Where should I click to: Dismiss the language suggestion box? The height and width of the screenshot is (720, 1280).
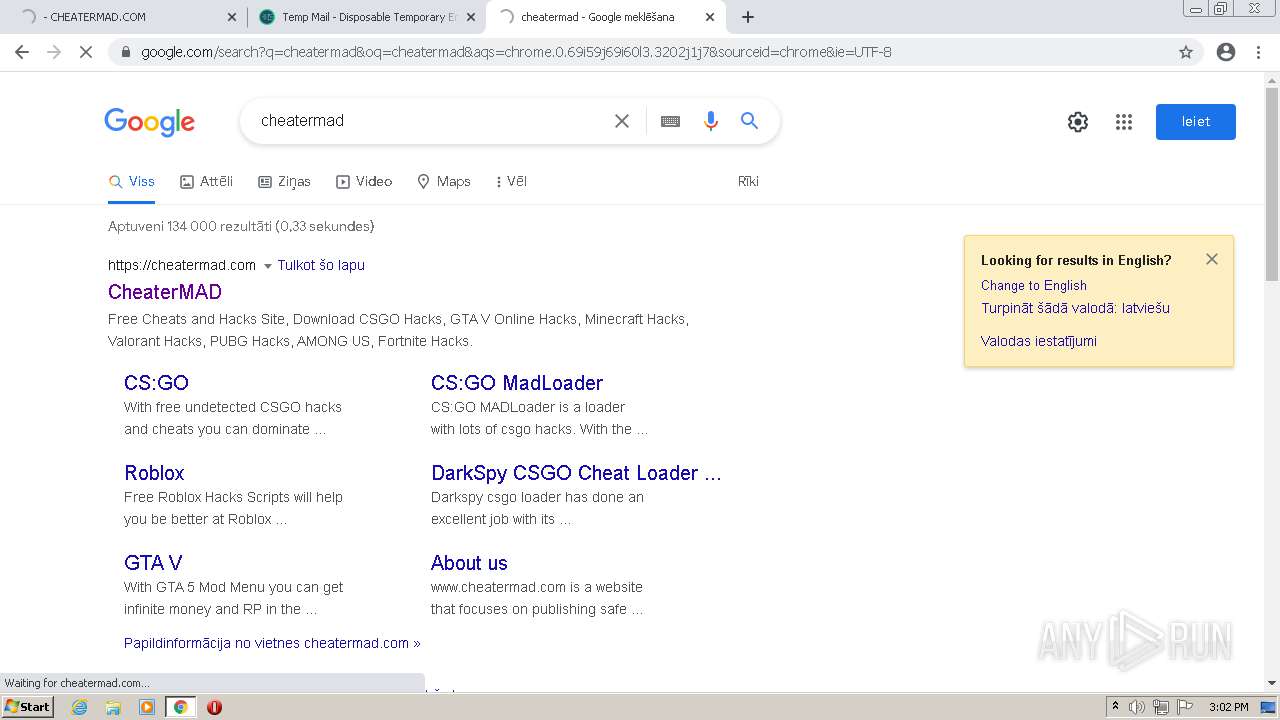coord(1212,259)
